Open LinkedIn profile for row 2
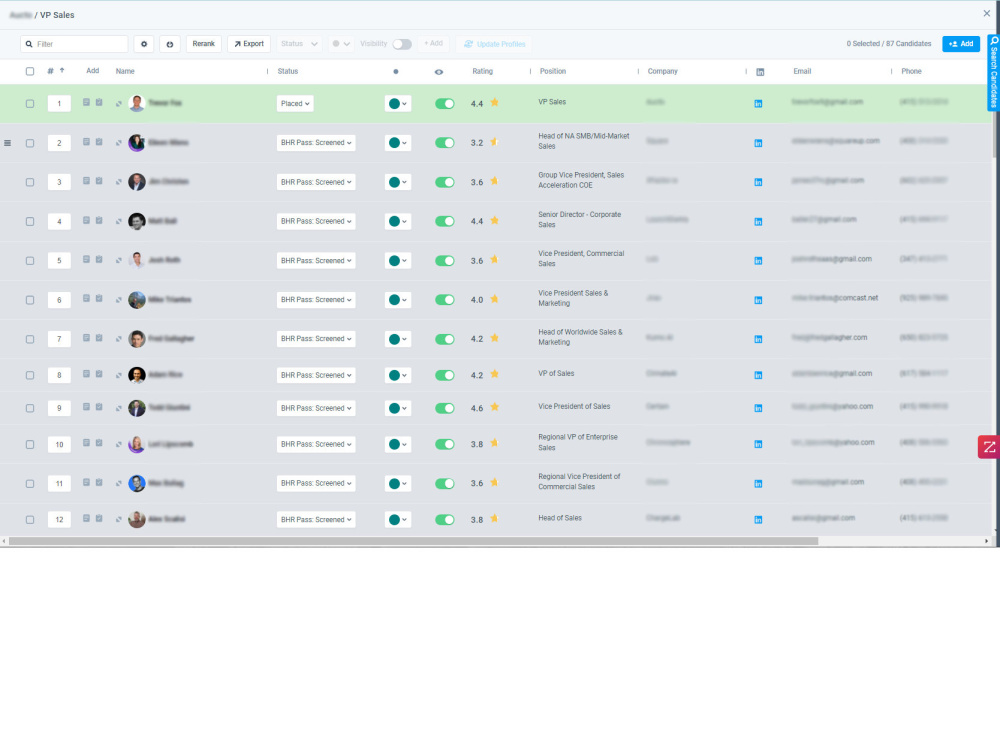 click(x=758, y=143)
